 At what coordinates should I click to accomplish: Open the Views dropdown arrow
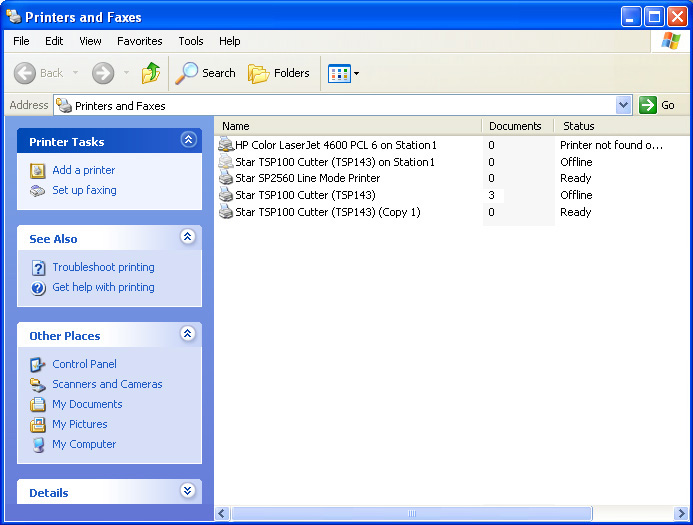point(356,73)
